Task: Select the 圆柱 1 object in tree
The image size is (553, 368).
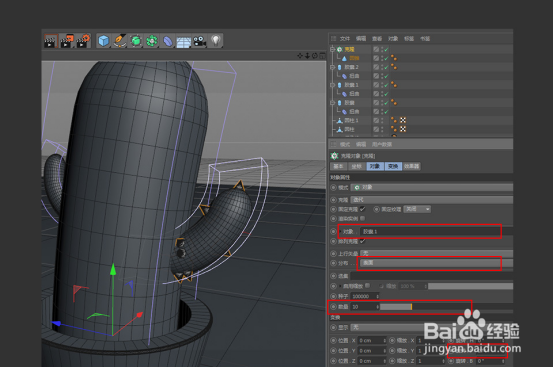Action: pyautogui.click(x=351, y=120)
